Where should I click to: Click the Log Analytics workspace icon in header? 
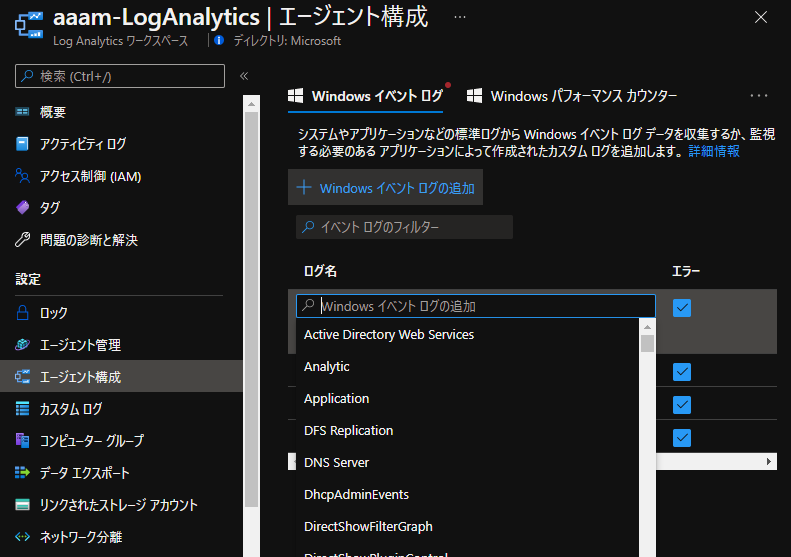[x=29, y=25]
